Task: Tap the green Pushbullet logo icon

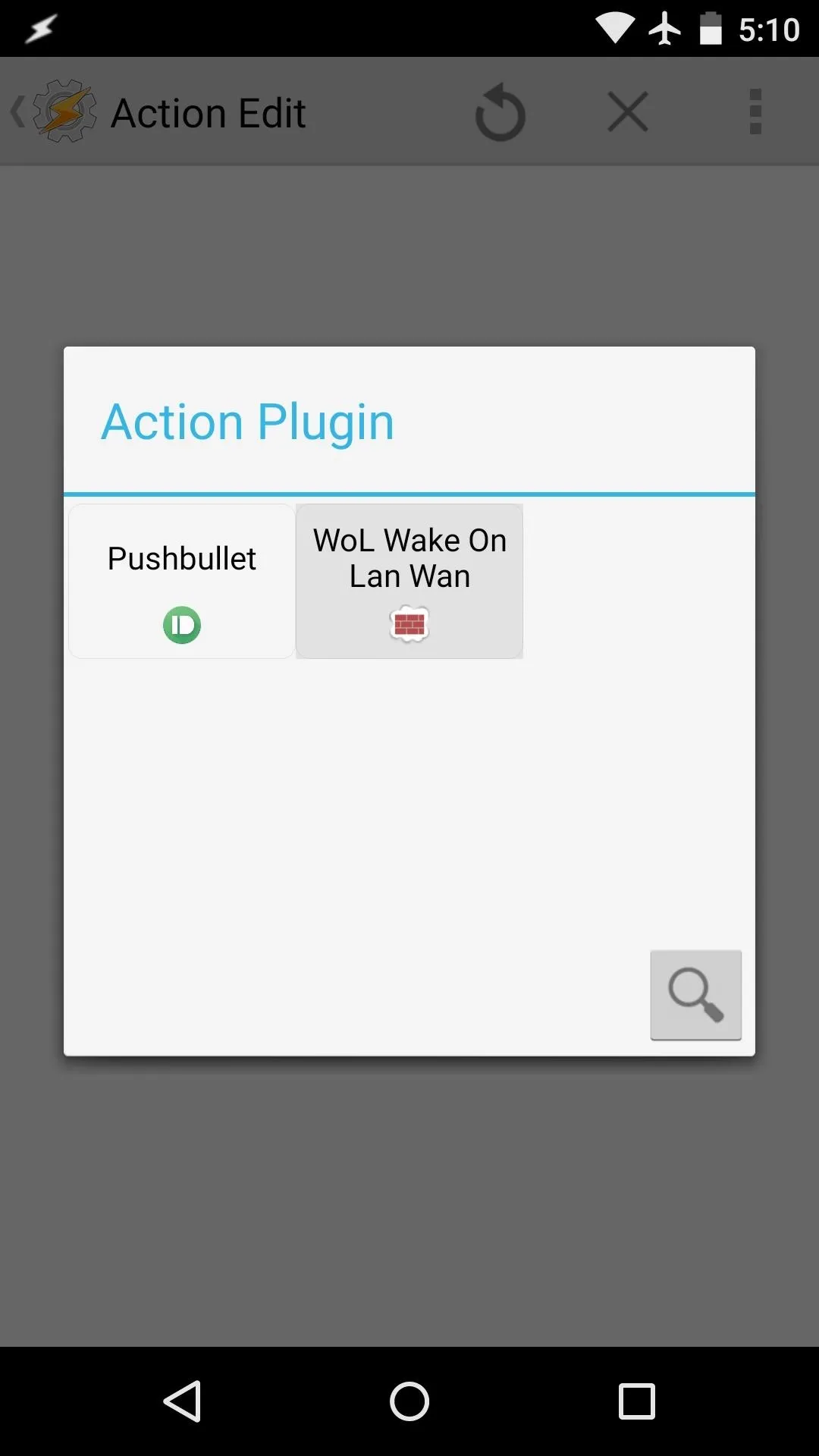Action: tap(182, 625)
